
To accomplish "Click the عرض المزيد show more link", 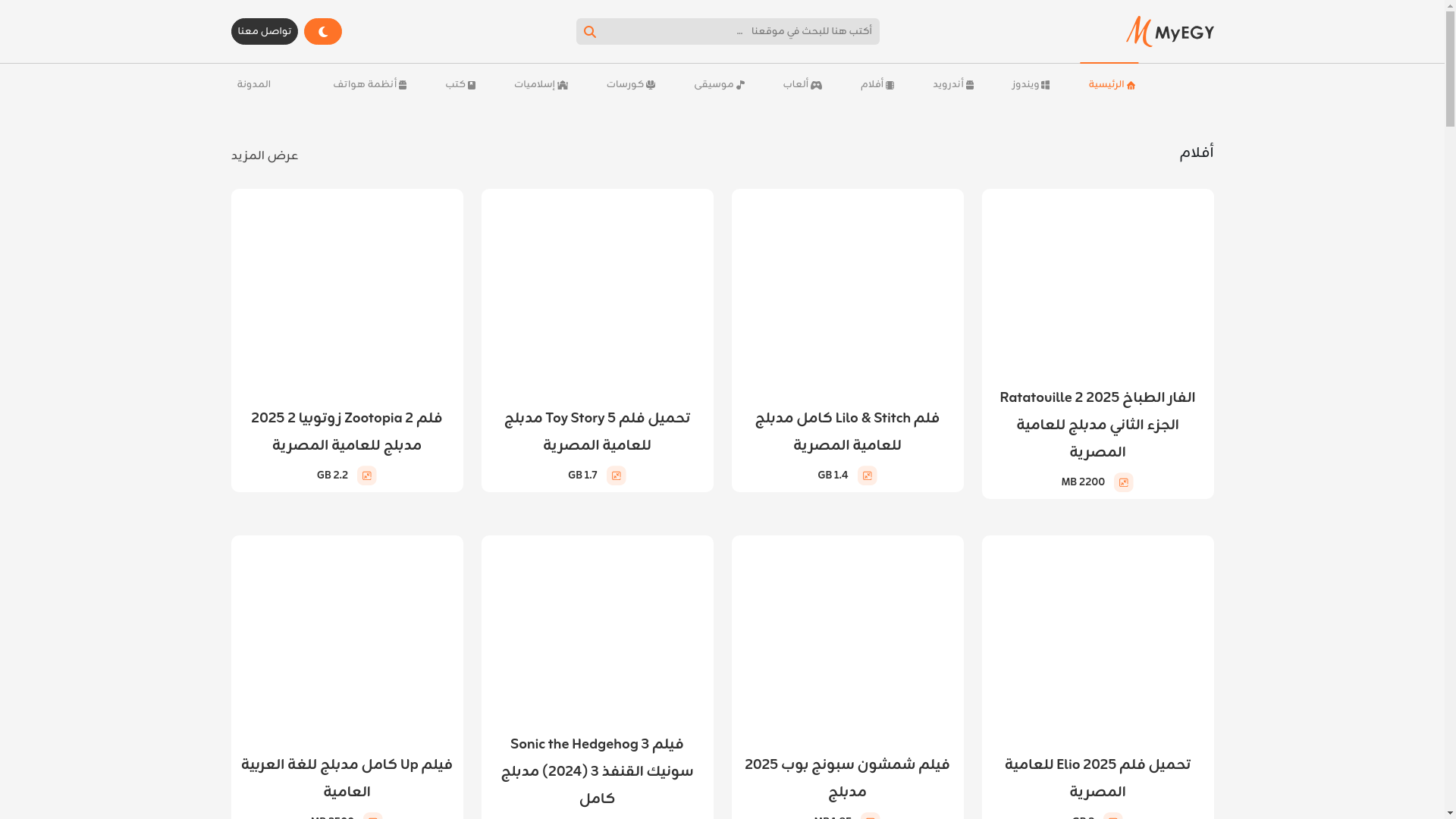I will [x=265, y=156].
